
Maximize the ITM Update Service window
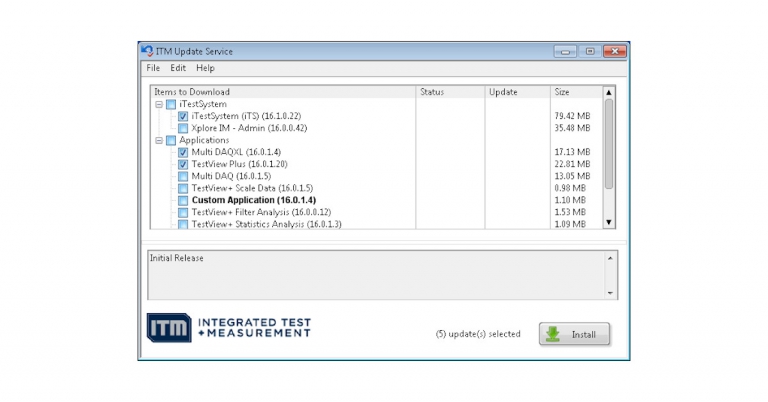tap(590, 51)
